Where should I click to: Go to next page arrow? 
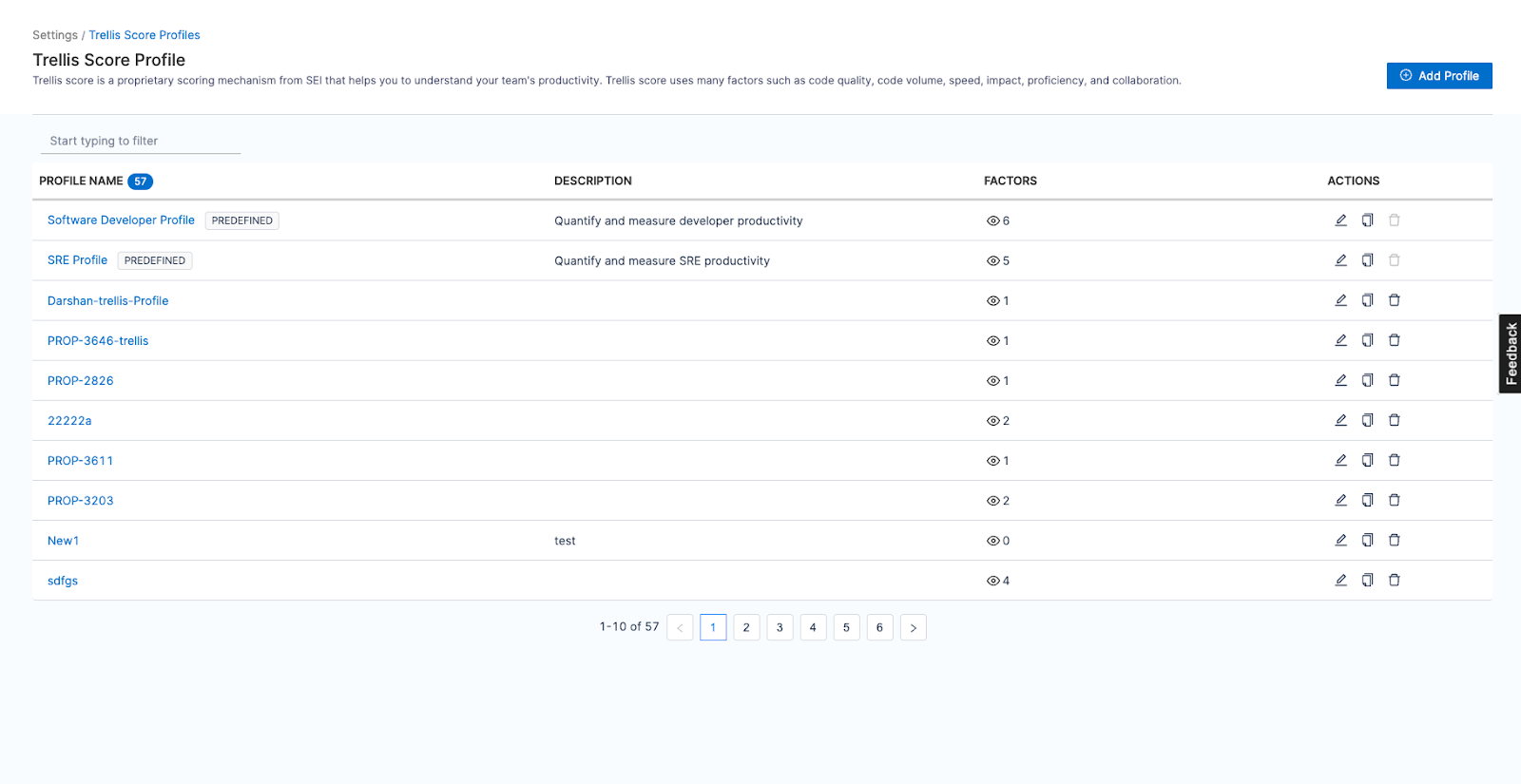[x=913, y=627]
